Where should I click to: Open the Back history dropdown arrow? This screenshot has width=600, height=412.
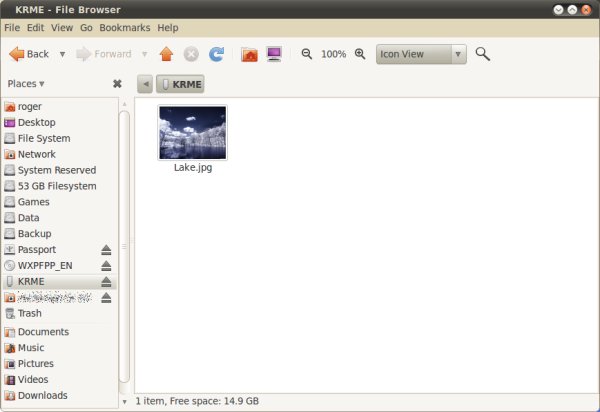pyautogui.click(x=62, y=54)
